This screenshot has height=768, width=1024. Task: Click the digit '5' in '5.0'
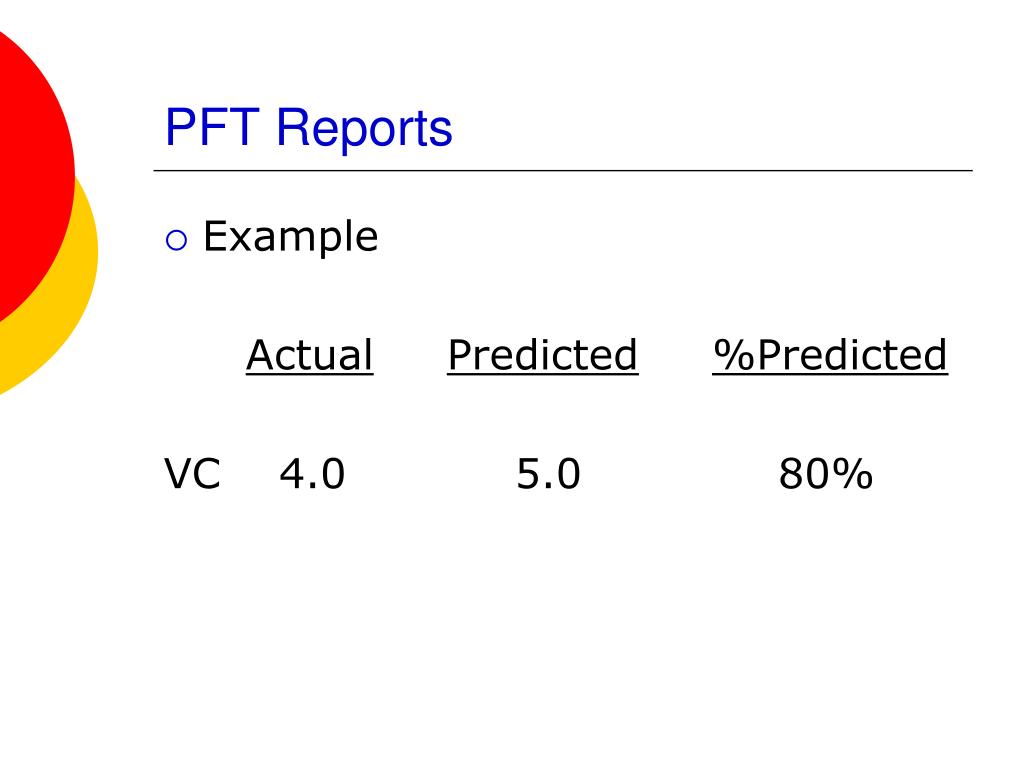[x=528, y=474]
